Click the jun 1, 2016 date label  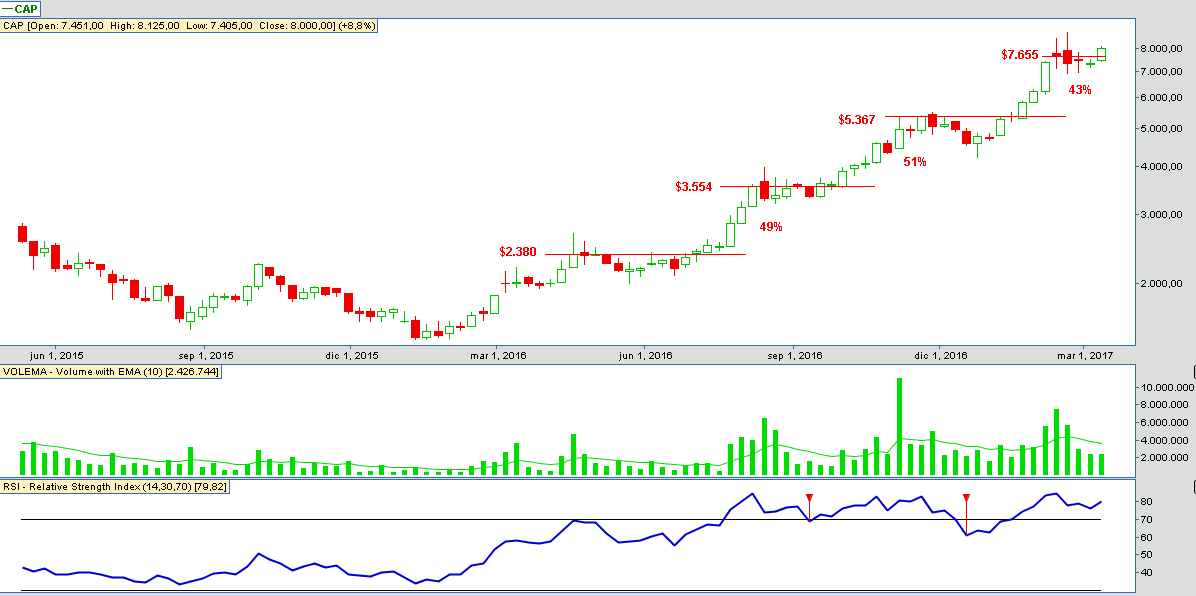coord(645,356)
